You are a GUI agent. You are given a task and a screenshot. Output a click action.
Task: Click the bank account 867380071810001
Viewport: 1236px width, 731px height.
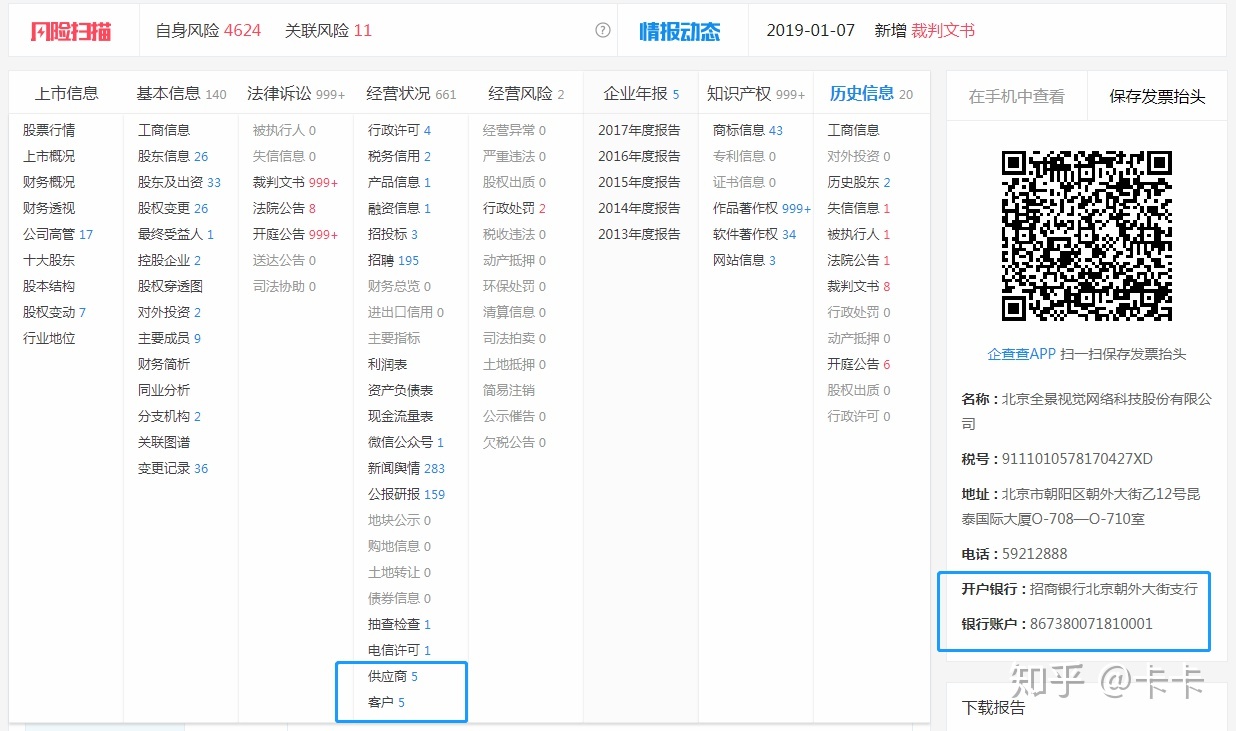(x=1092, y=623)
